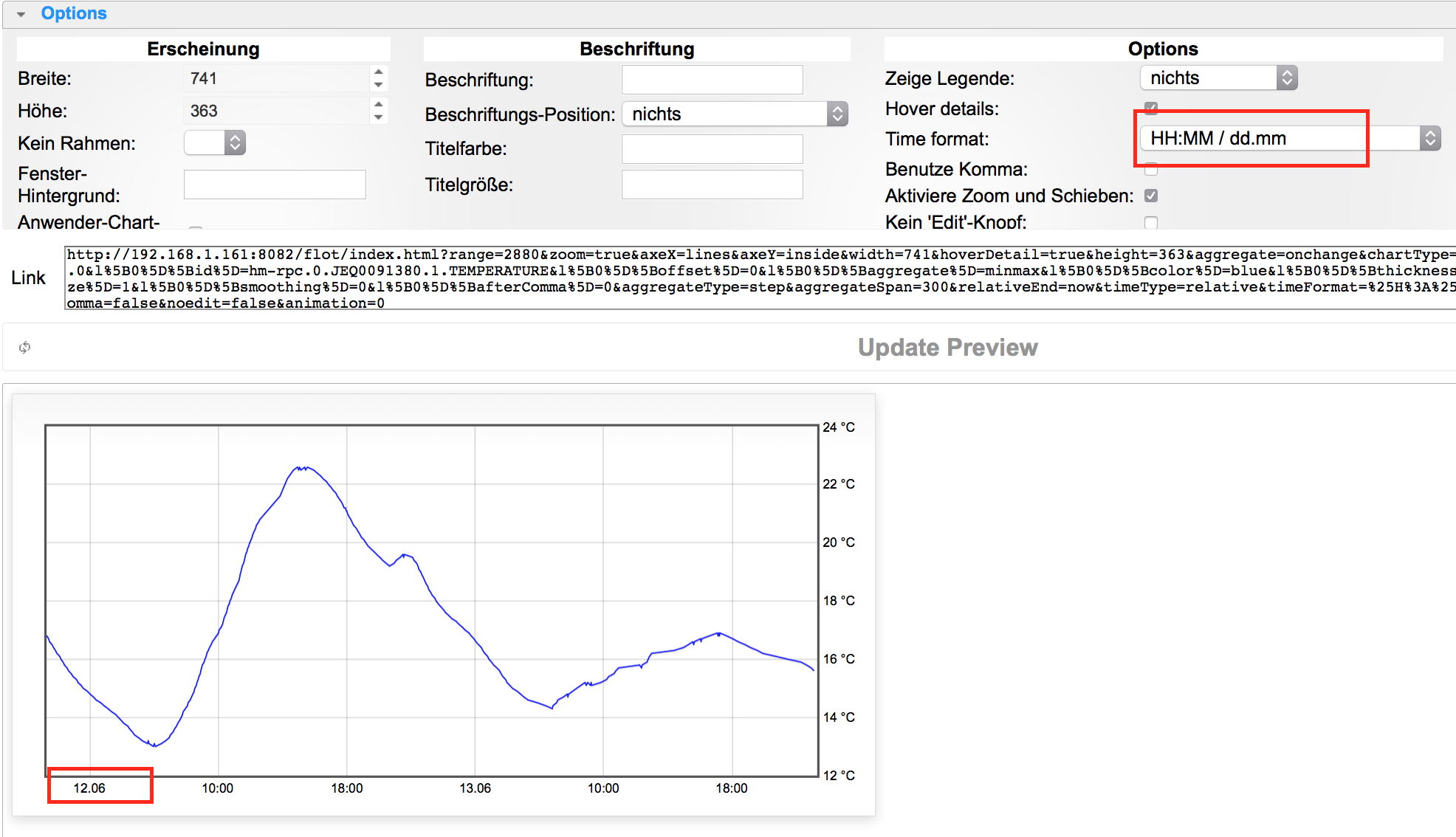This screenshot has height=837, width=1456.
Task: Click the Zeige Legende label
Action: pyautogui.click(x=950, y=78)
